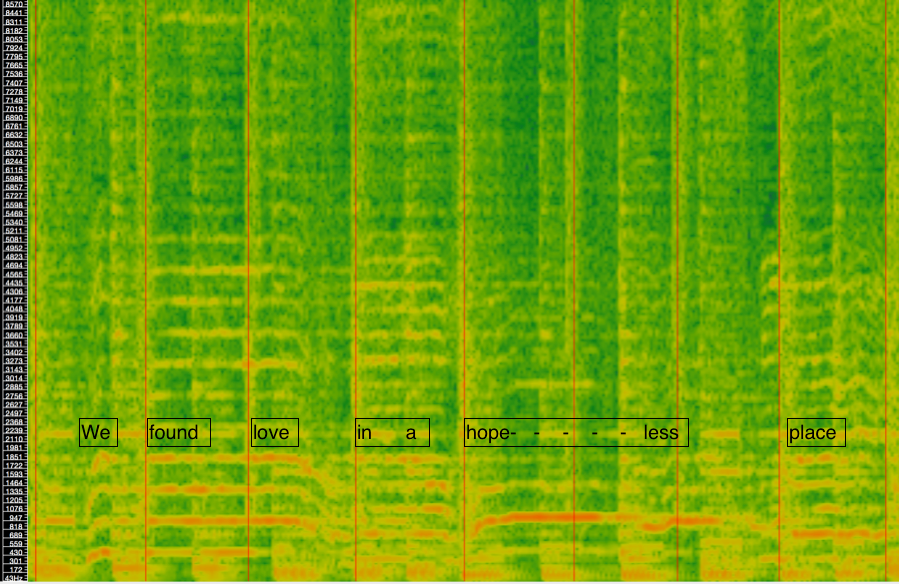Click the 2368 frequency axis label
900x585 pixels.
[x=14, y=422]
